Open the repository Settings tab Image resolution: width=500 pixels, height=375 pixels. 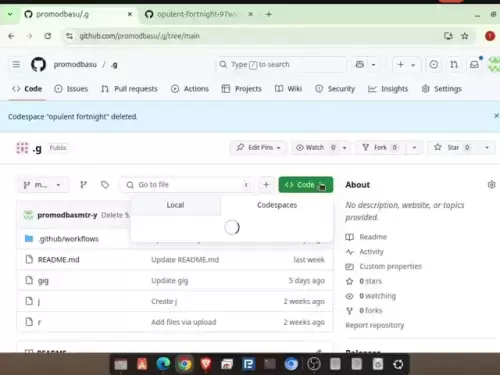click(x=442, y=89)
